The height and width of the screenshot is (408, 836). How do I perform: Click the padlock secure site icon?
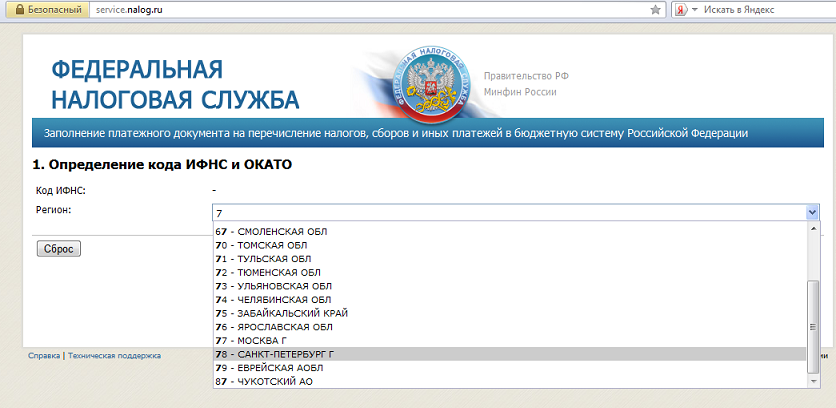click(x=20, y=10)
